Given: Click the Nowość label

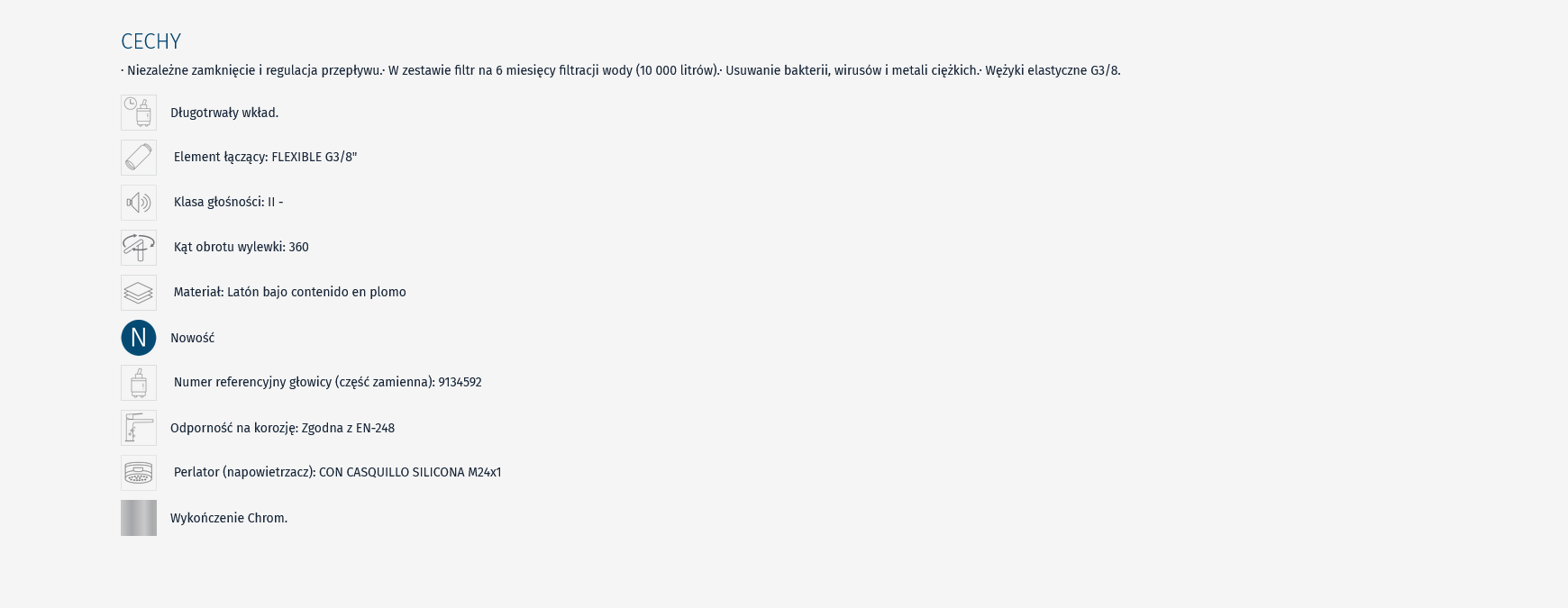Looking at the screenshot, I should [192, 338].
